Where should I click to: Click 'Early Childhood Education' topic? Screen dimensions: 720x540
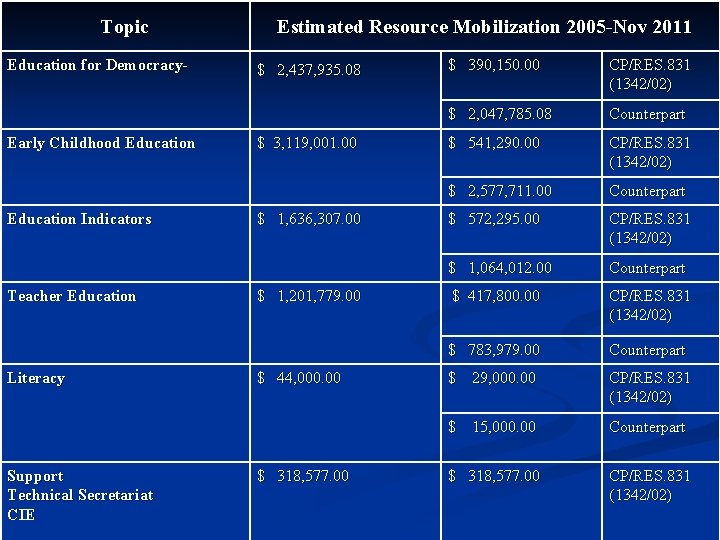pos(125,167)
